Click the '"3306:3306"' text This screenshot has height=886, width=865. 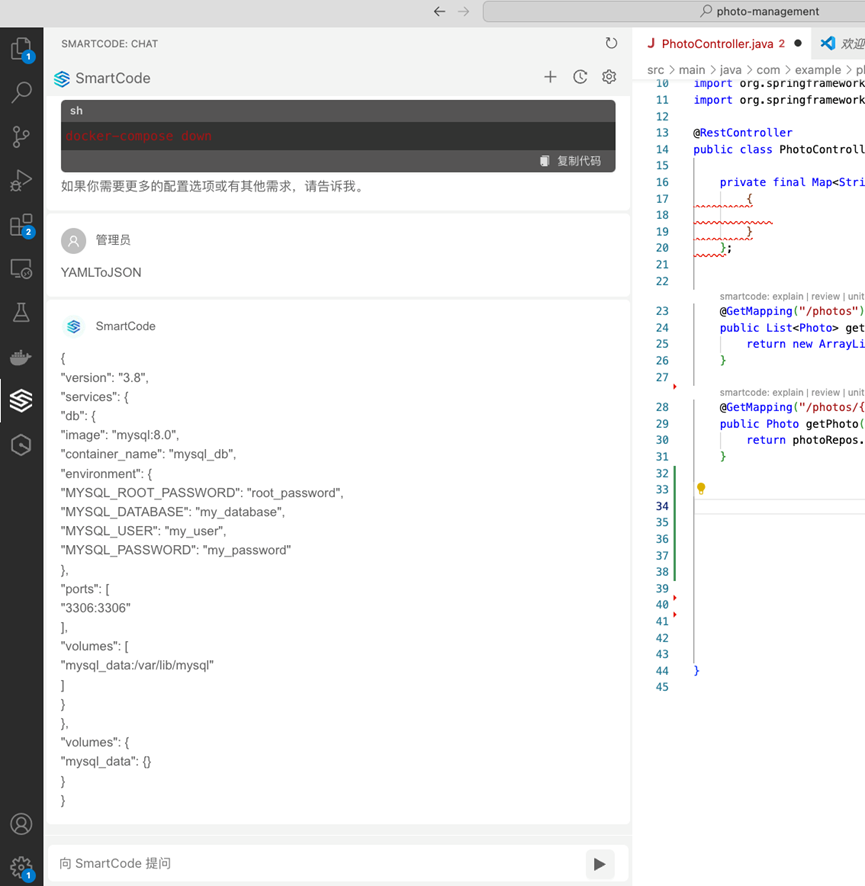[x=95, y=608]
